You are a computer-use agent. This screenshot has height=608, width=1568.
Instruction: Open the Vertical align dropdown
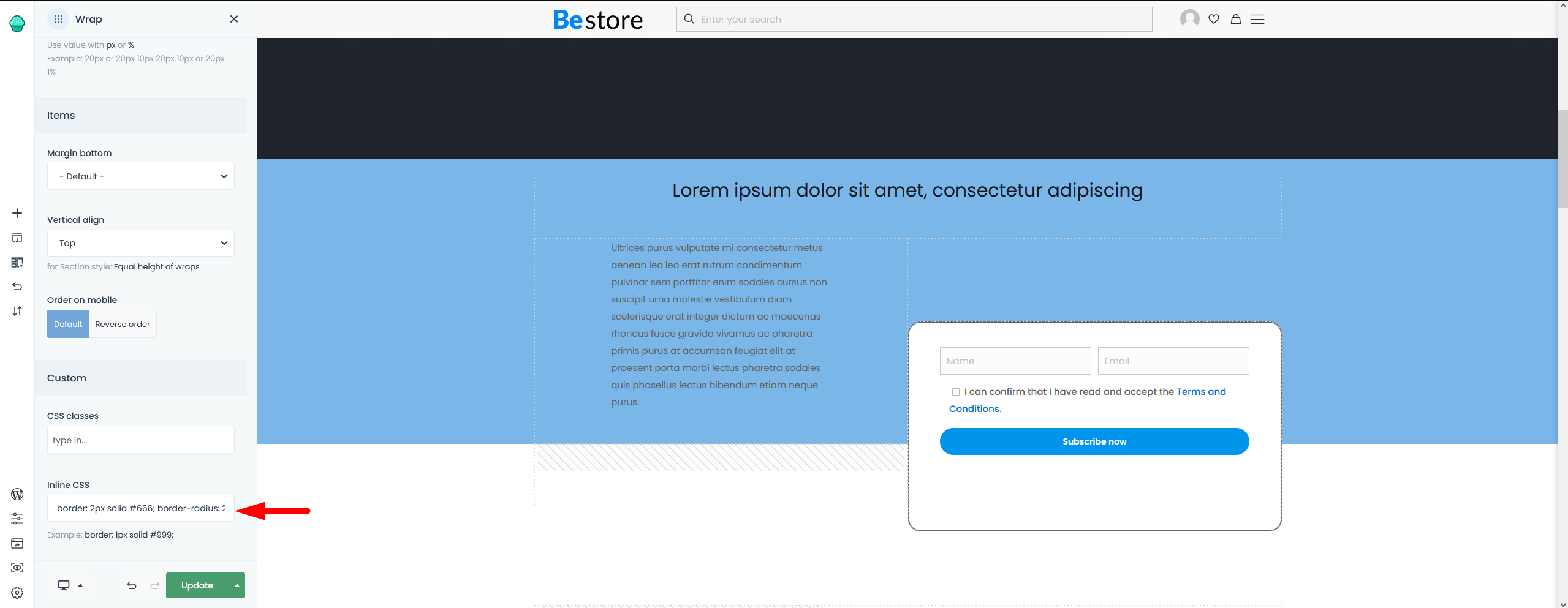tap(141, 243)
